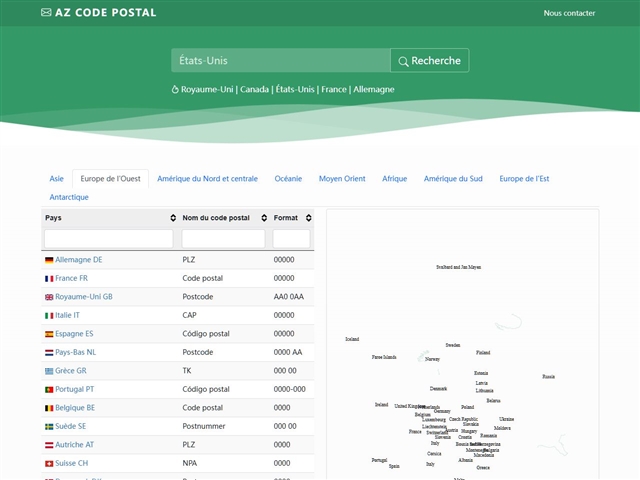
Task: Click the Portuguese flag icon
Action: tap(49, 390)
